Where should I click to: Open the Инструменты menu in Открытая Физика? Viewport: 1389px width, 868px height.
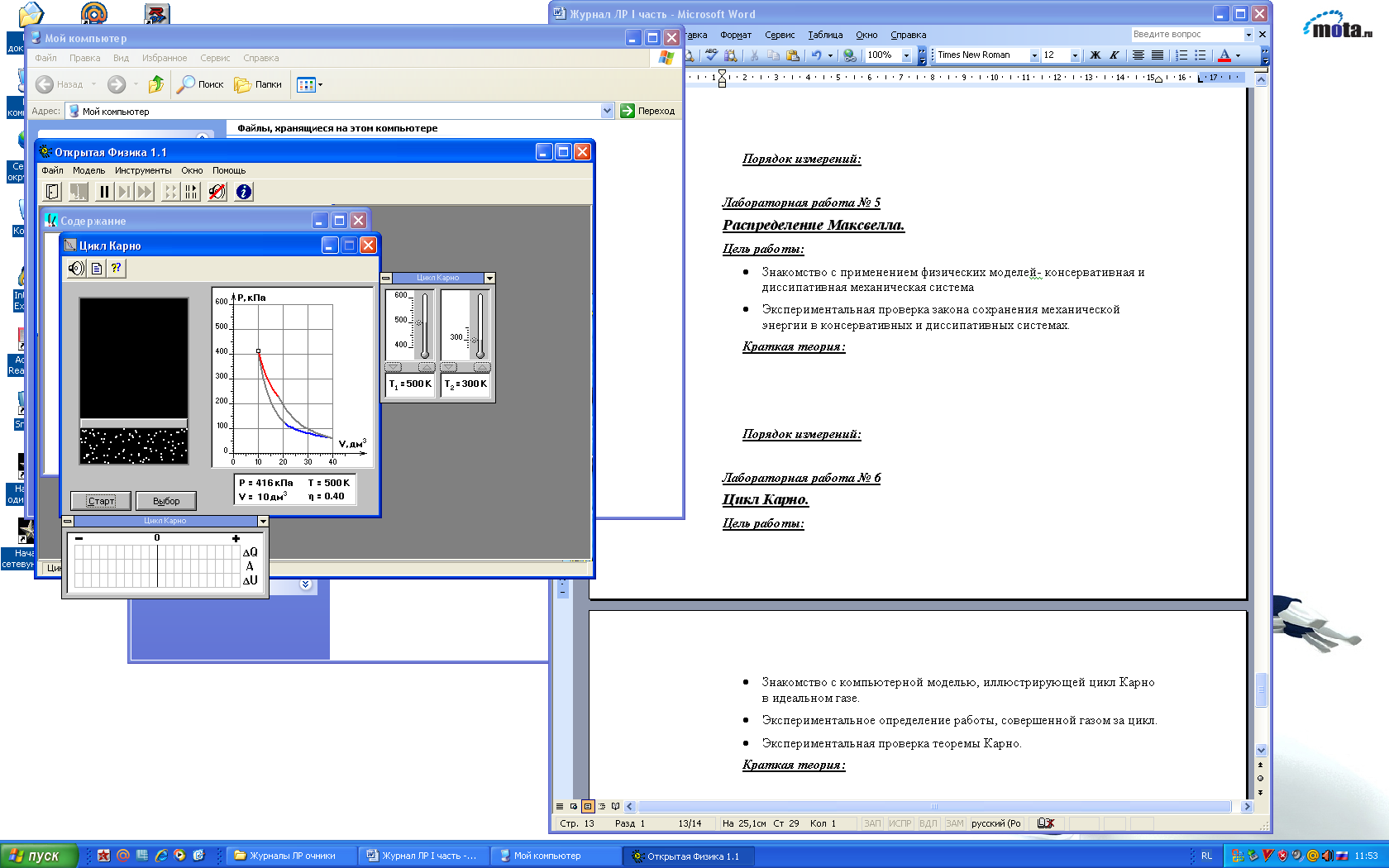pos(143,170)
